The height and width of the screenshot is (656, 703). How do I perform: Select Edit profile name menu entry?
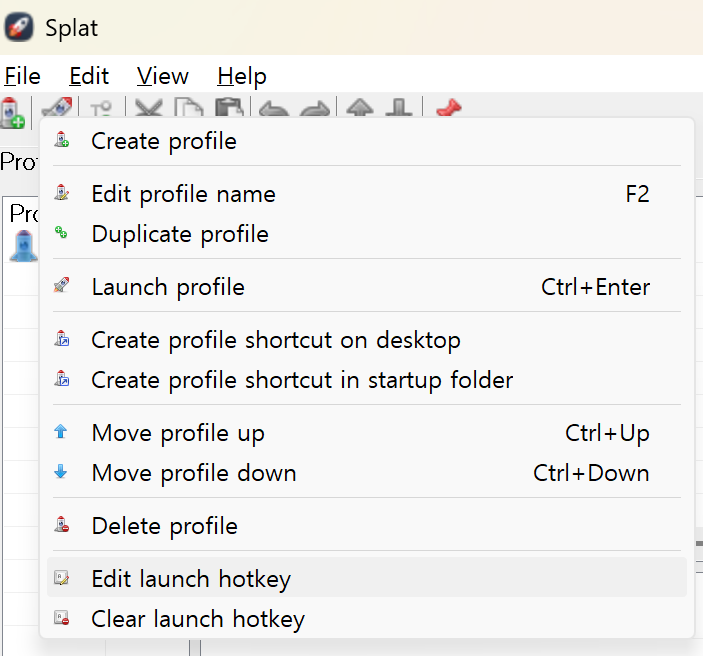point(367,194)
